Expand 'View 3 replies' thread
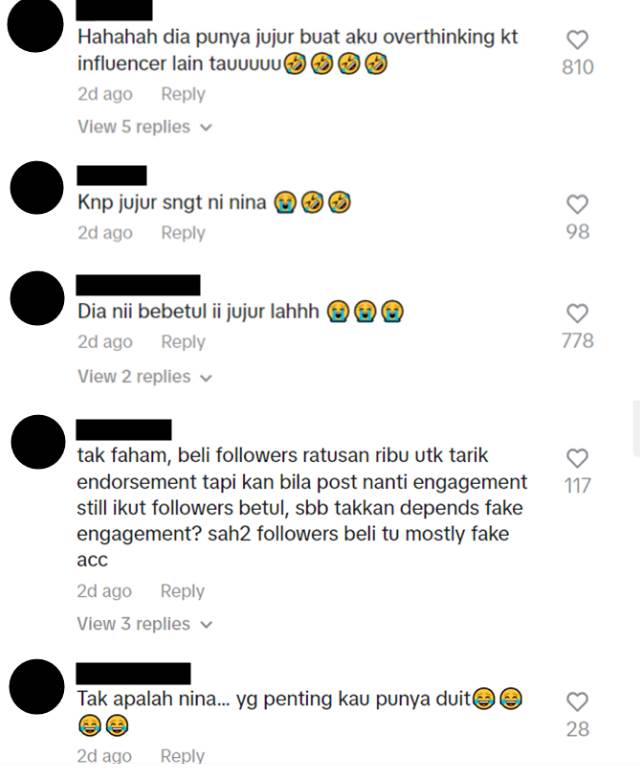The image size is (640, 773). (x=144, y=624)
